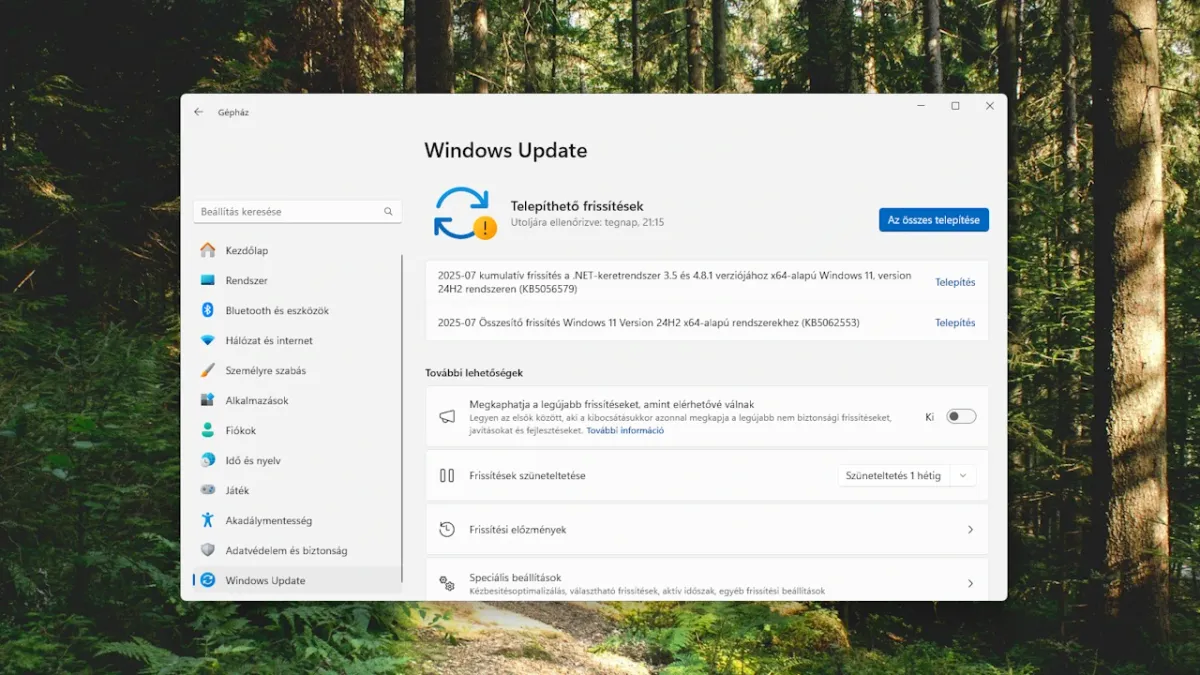Viewport: 1200px width, 675px height.
Task: Open the További információ link
Action: 625,430
